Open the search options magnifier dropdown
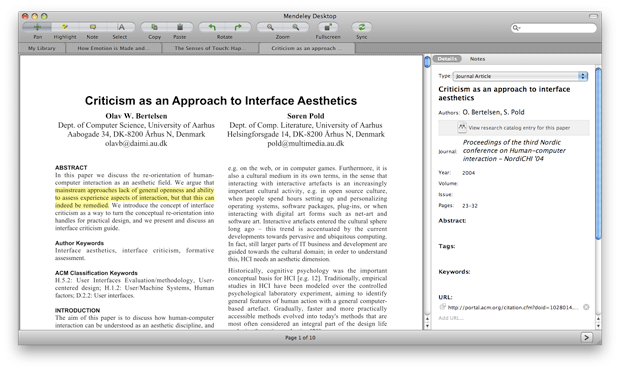 (x=516, y=28)
